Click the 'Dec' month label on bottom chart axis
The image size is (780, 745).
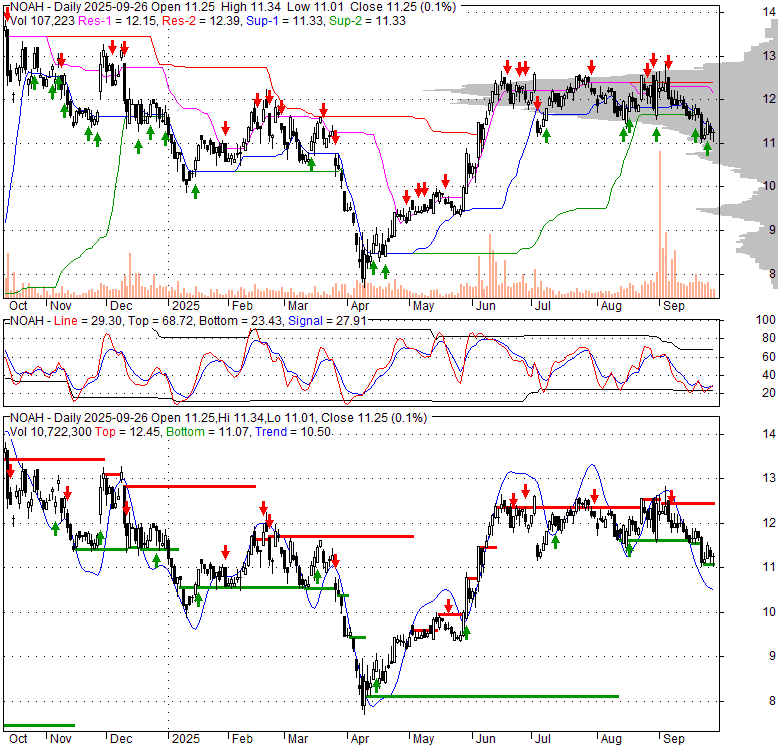point(121,739)
